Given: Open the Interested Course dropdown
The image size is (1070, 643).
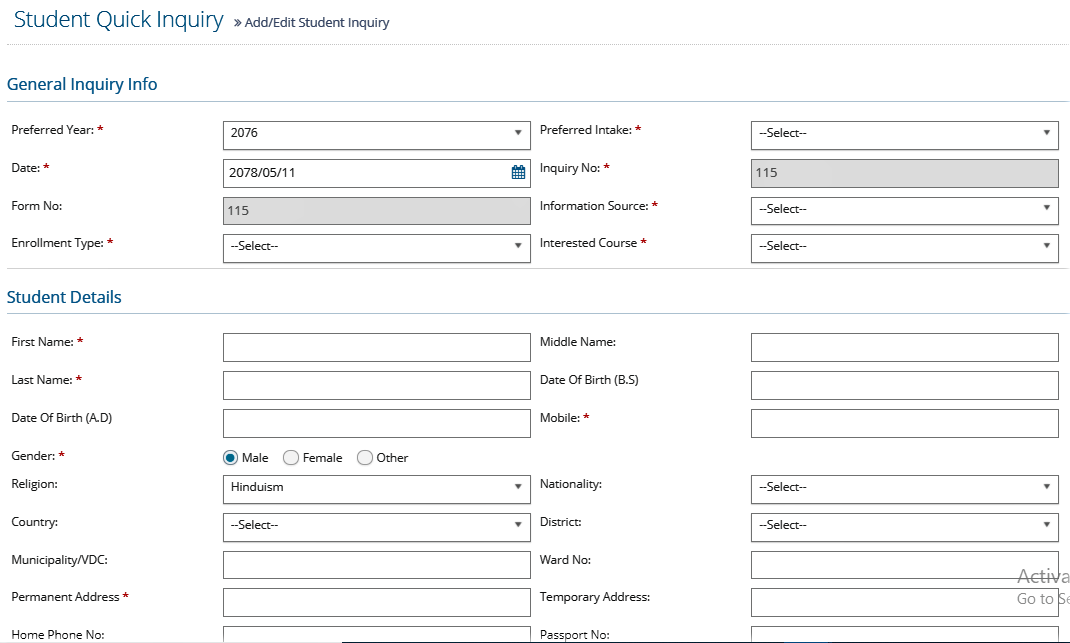Looking at the screenshot, I should coord(904,248).
